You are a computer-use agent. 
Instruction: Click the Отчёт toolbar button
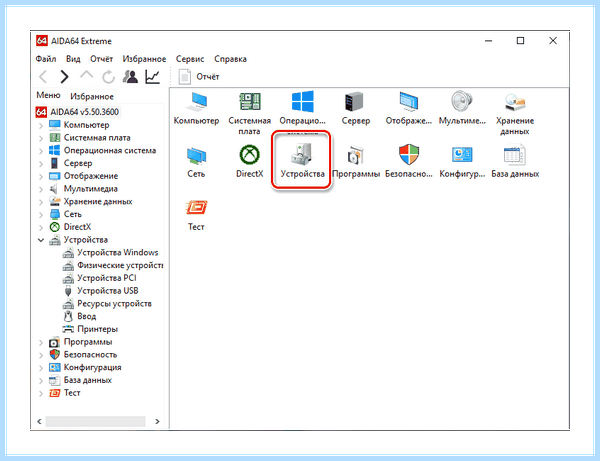point(199,77)
